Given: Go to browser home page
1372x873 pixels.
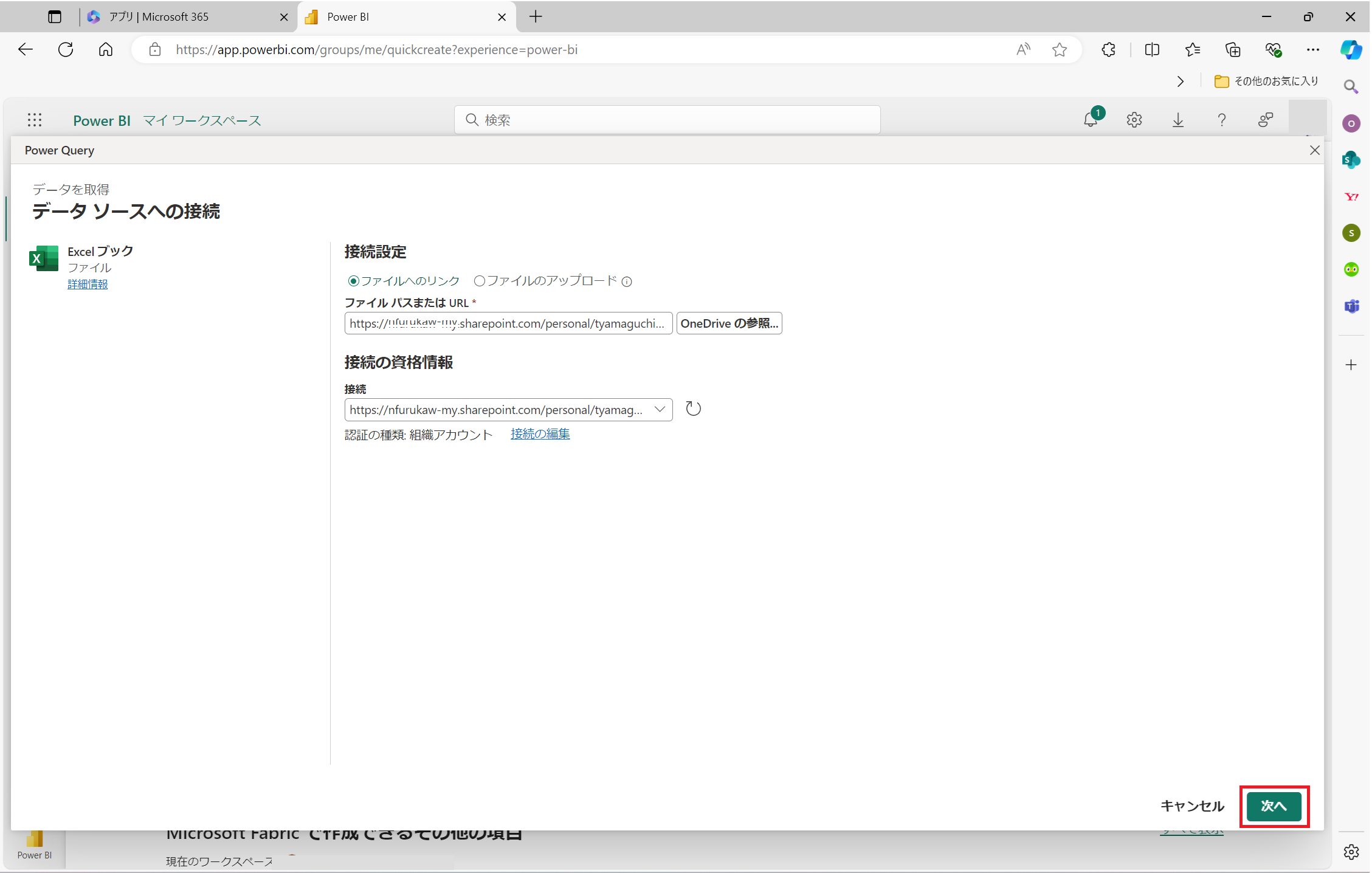Looking at the screenshot, I should pyautogui.click(x=106, y=49).
